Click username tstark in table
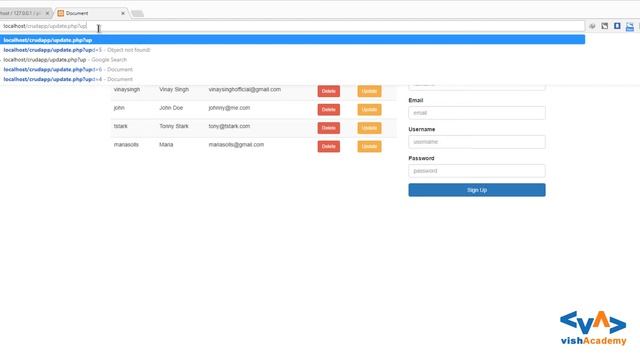 pos(120,126)
